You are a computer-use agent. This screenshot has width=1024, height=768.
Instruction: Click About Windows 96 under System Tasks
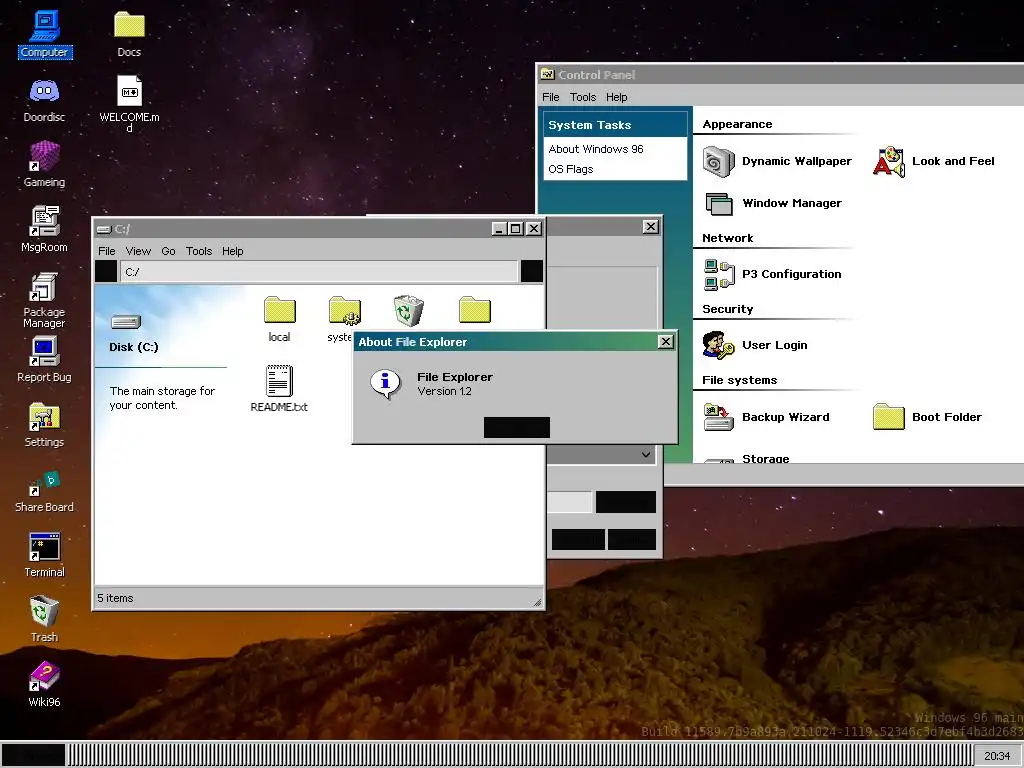tap(596, 149)
